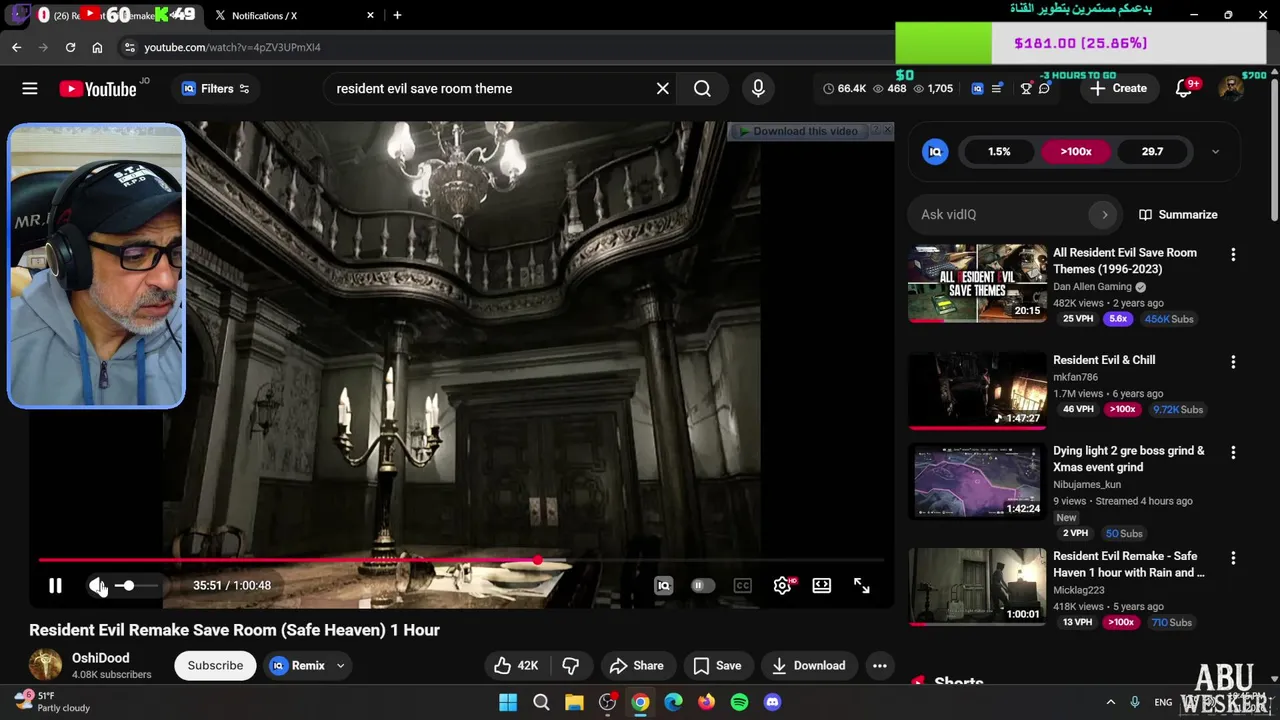1280x720 pixels.
Task: Open menu for Safe Haven 1 hour video
Action: point(1233,558)
